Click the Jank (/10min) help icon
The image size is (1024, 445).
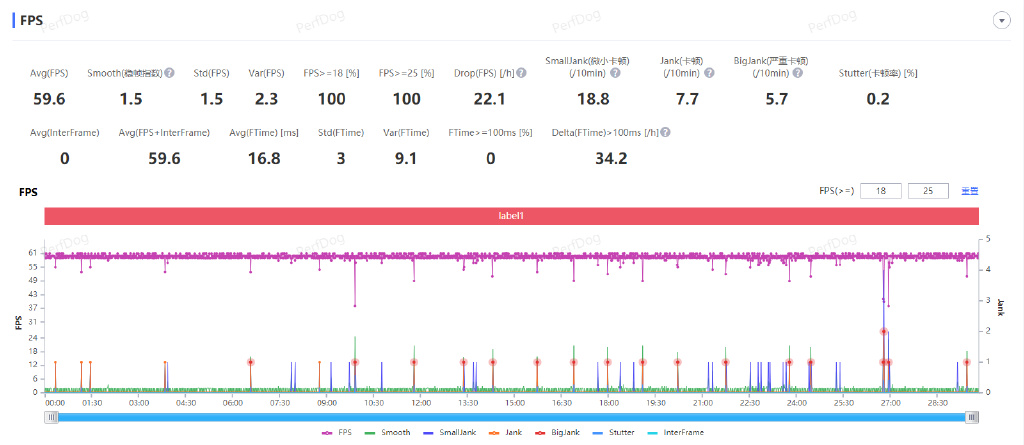(x=709, y=73)
